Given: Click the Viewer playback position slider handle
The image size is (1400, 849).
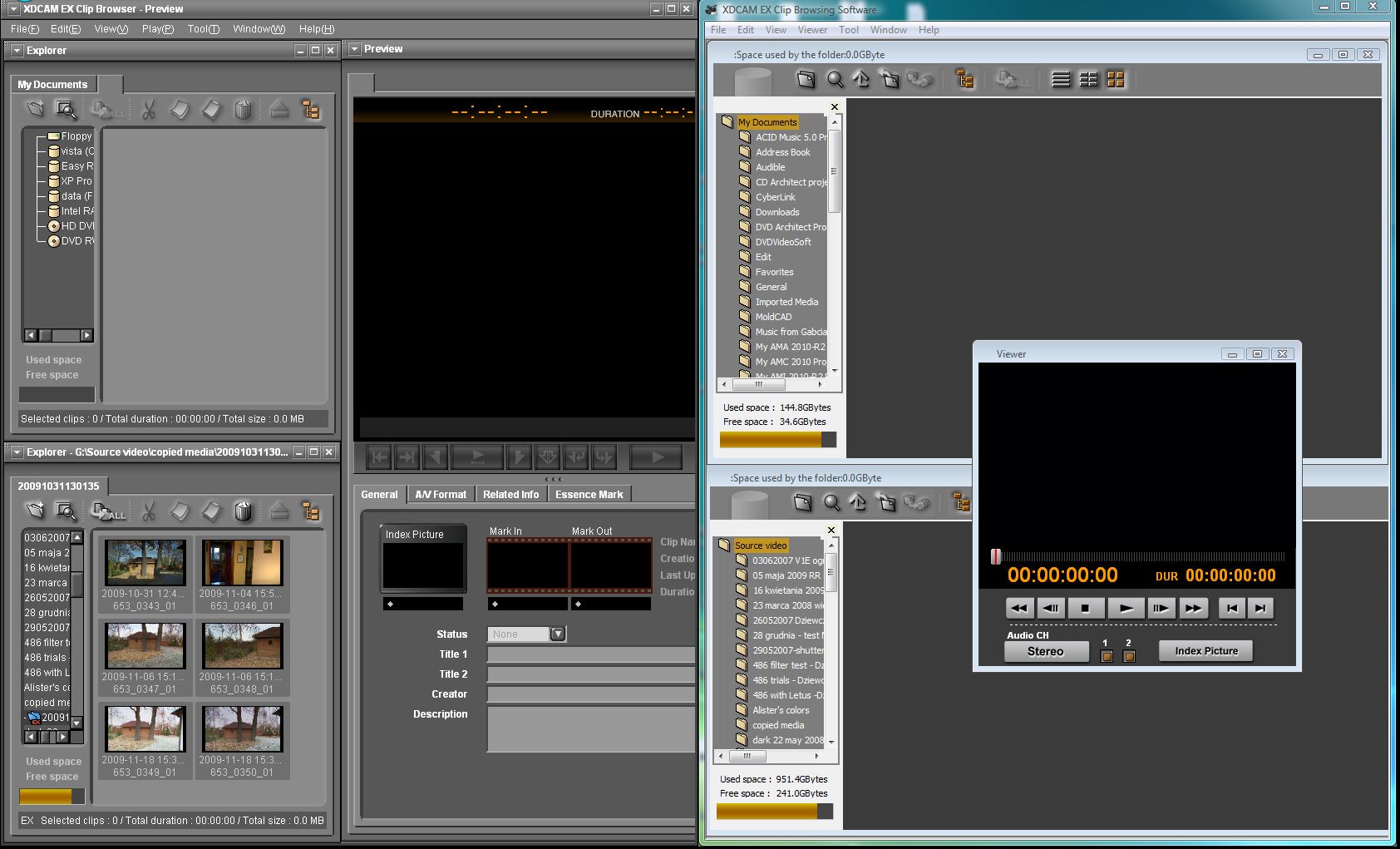Looking at the screenshot, I should coord(996,557).
